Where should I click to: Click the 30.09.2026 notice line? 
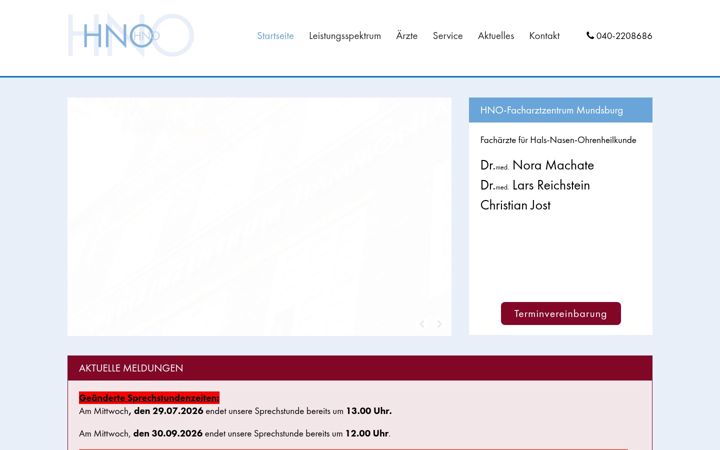[x=235, y=433]
